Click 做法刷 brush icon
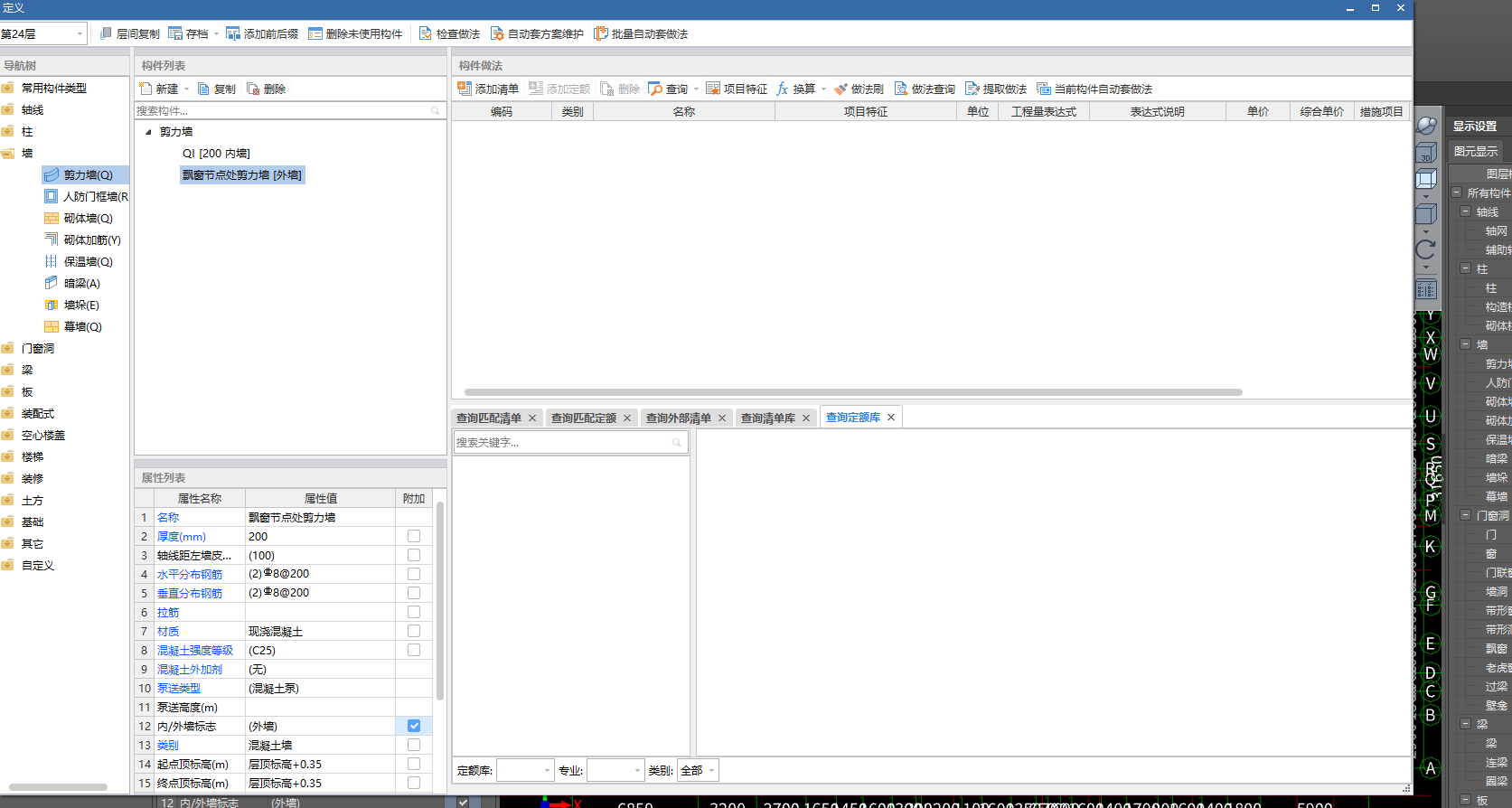1512x808 pixels. (x=841, y=89)
